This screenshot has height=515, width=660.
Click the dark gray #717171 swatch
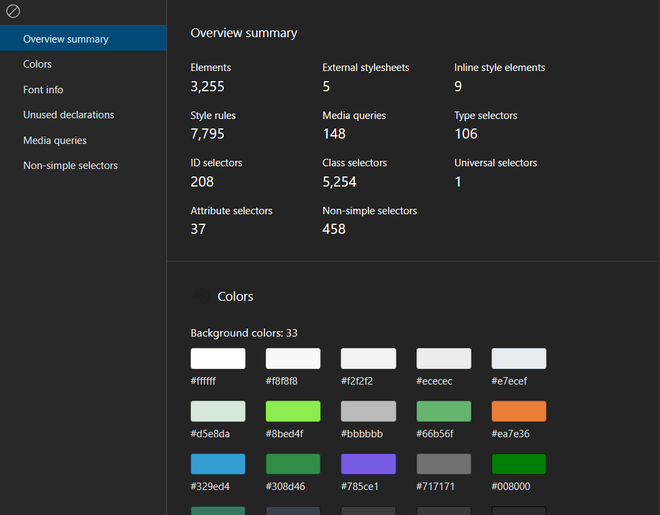[444, 464]
